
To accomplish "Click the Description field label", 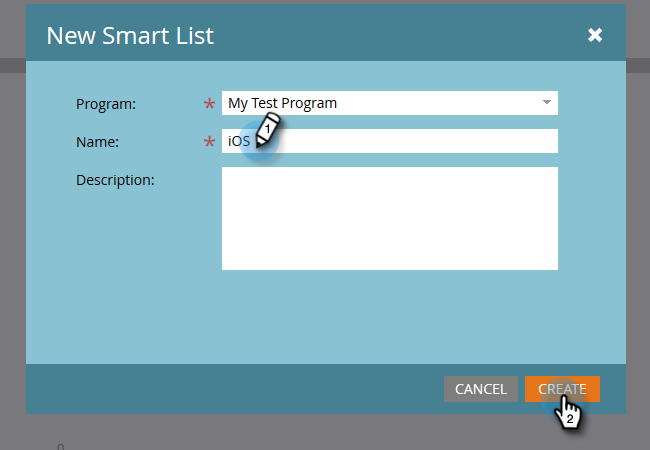I will coord(115,180).
